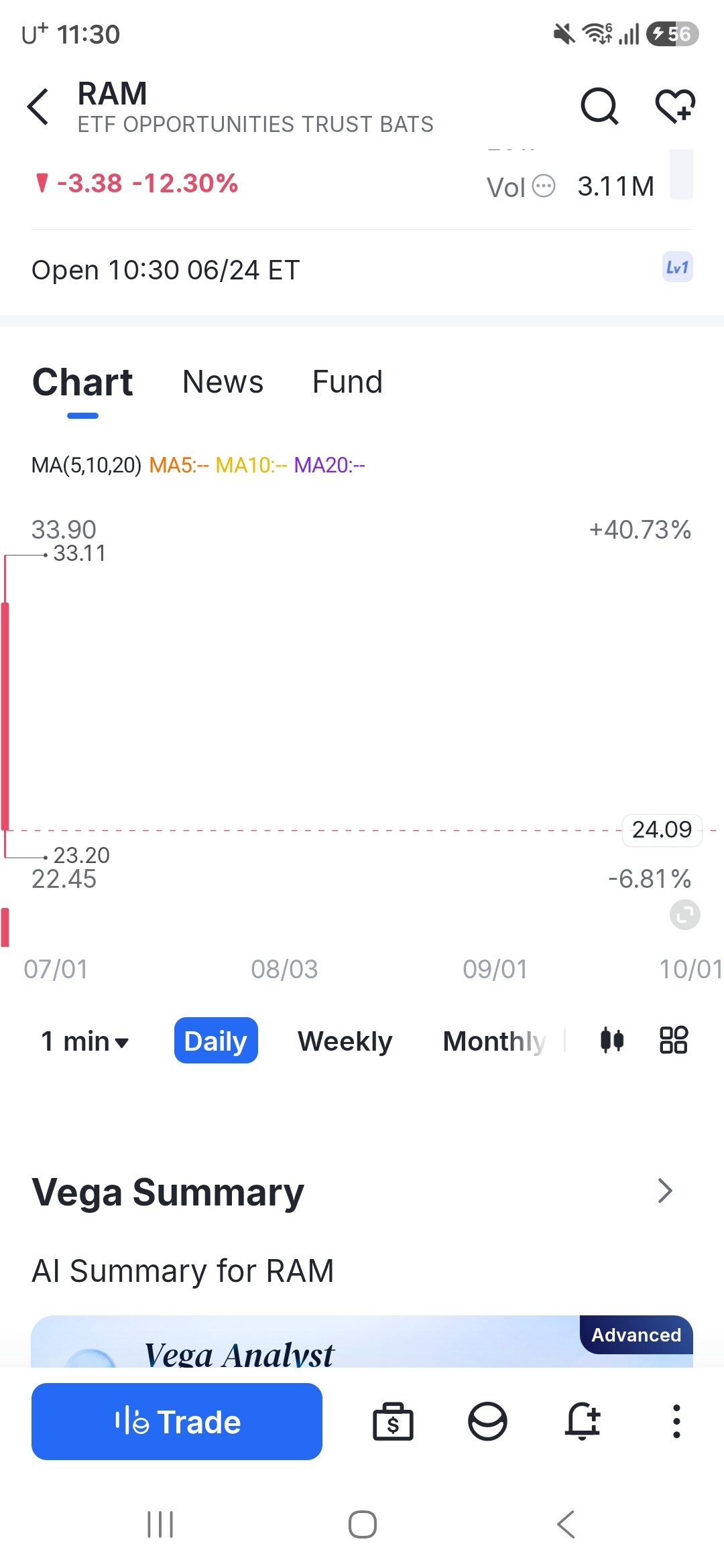Viewport: 724px width, 1568px height.
Task: Open volume options circle icon
Action: click(x=544, y=186)
